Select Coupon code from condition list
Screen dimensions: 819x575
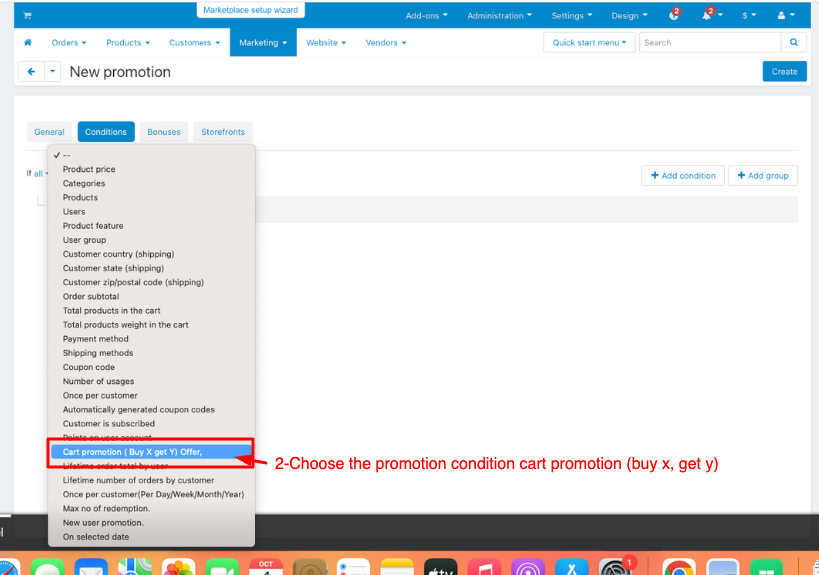(x=89, y=367)
